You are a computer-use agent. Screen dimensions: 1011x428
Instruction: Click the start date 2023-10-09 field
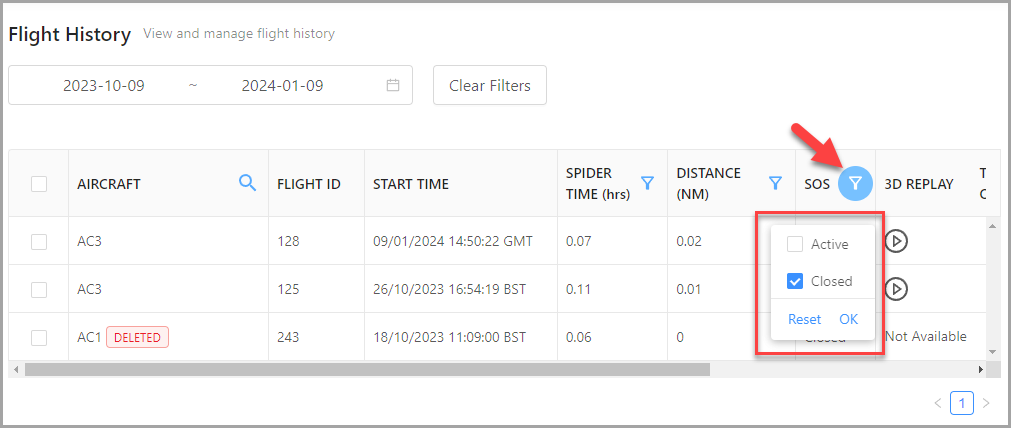click(x=104, y=85)
